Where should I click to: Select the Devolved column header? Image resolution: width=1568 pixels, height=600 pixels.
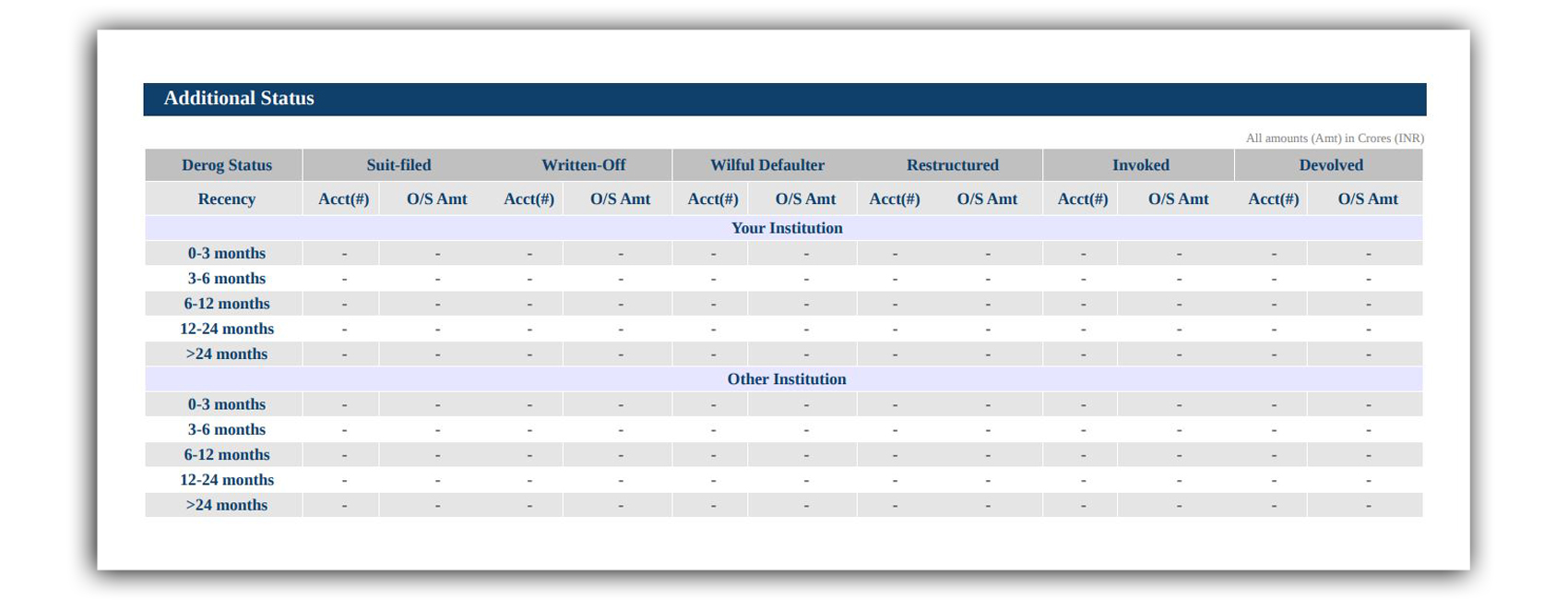click(x=1330, y=165)
